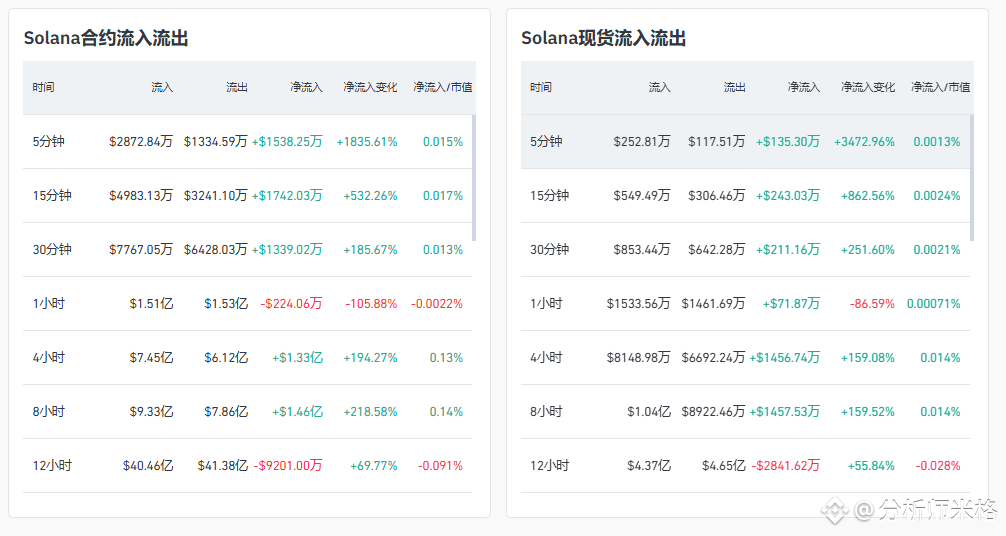Sort futures table by 流出 header
This screenshot has height=536, width=1006.
[236, 87]
